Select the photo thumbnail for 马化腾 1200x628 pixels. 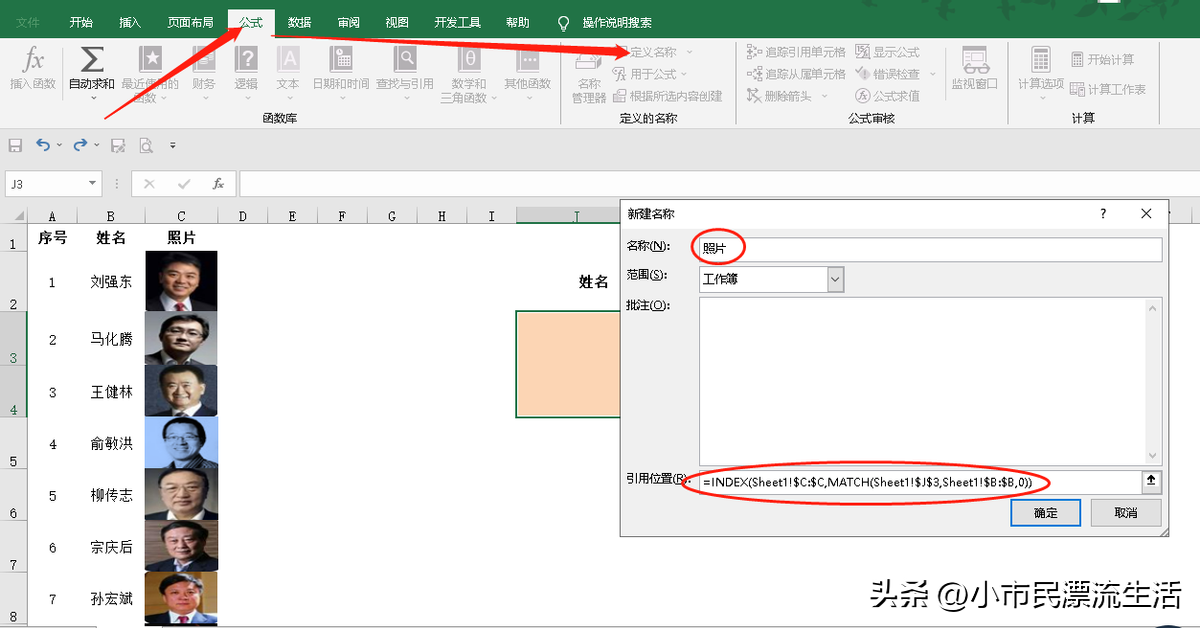pyautogui.click(x=181, y=339)
